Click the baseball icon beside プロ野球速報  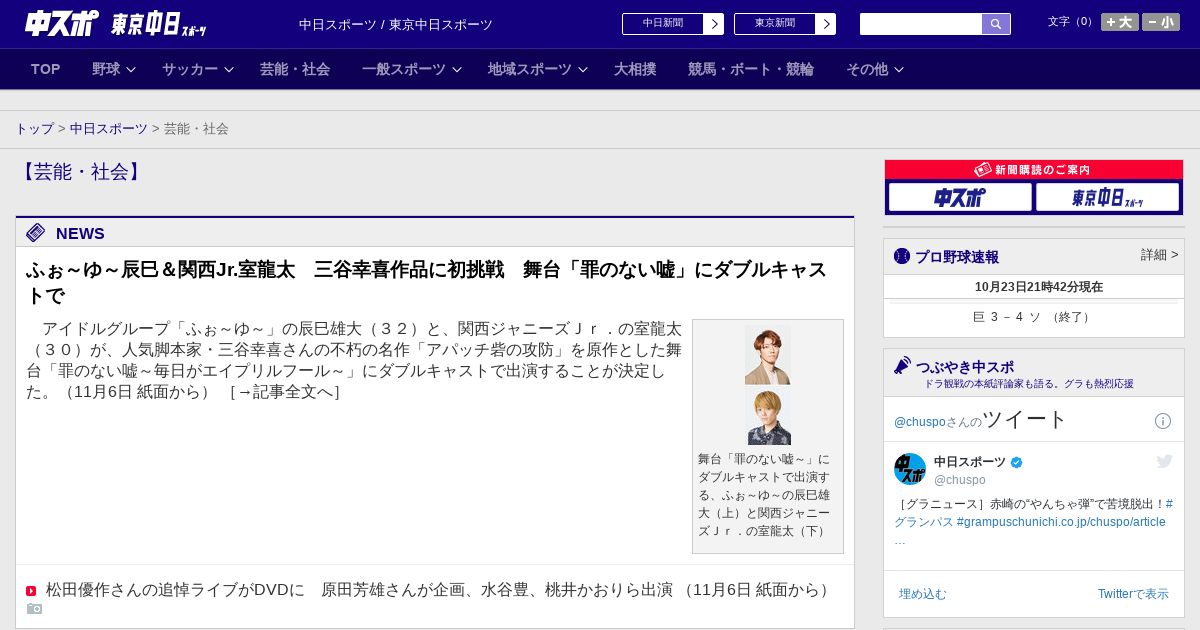pos(902,256)
